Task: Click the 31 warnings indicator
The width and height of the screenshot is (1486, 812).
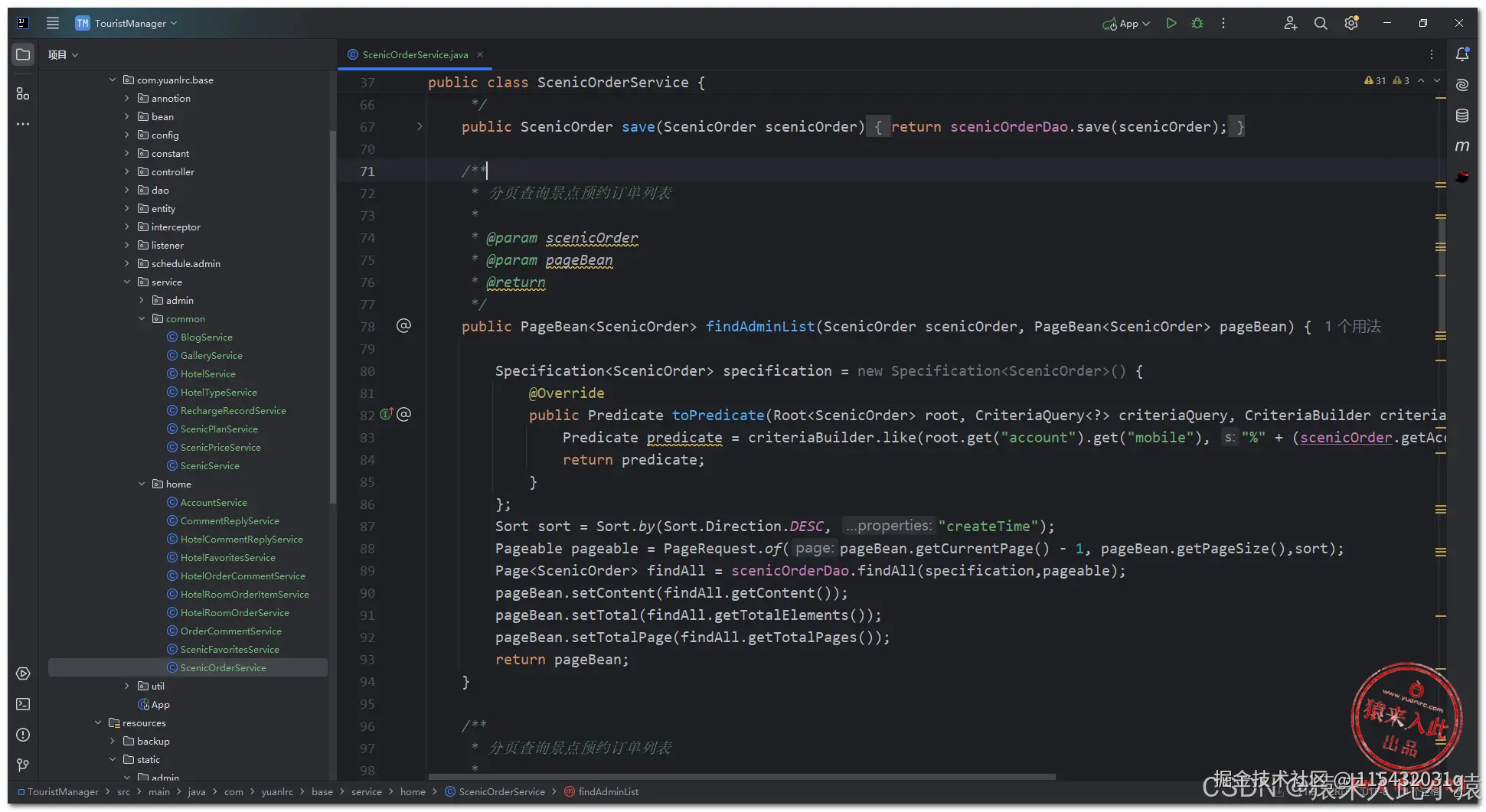Action: [x=1375, y=80]
